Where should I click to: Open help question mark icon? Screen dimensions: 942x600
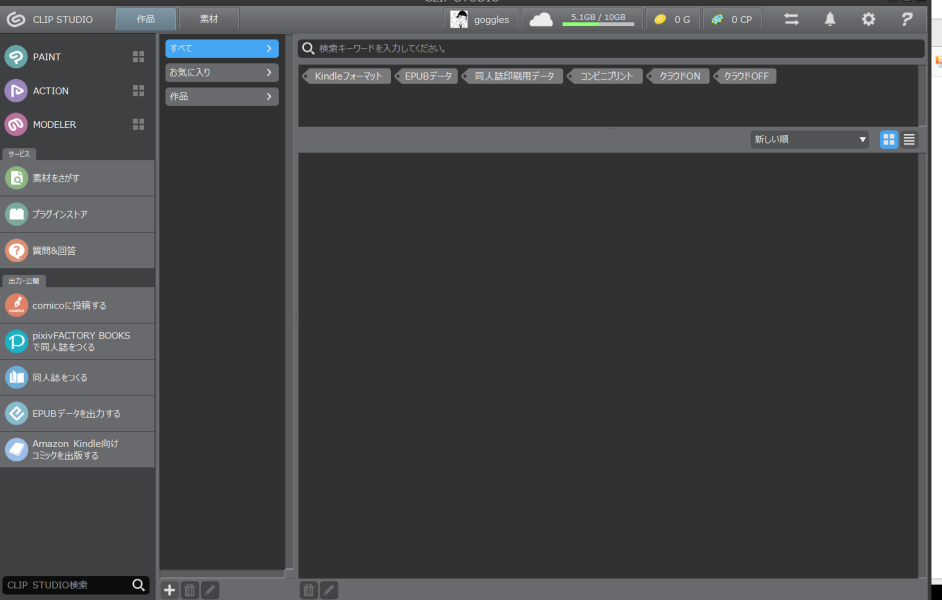pyautogui.click(x=907, y=19)
